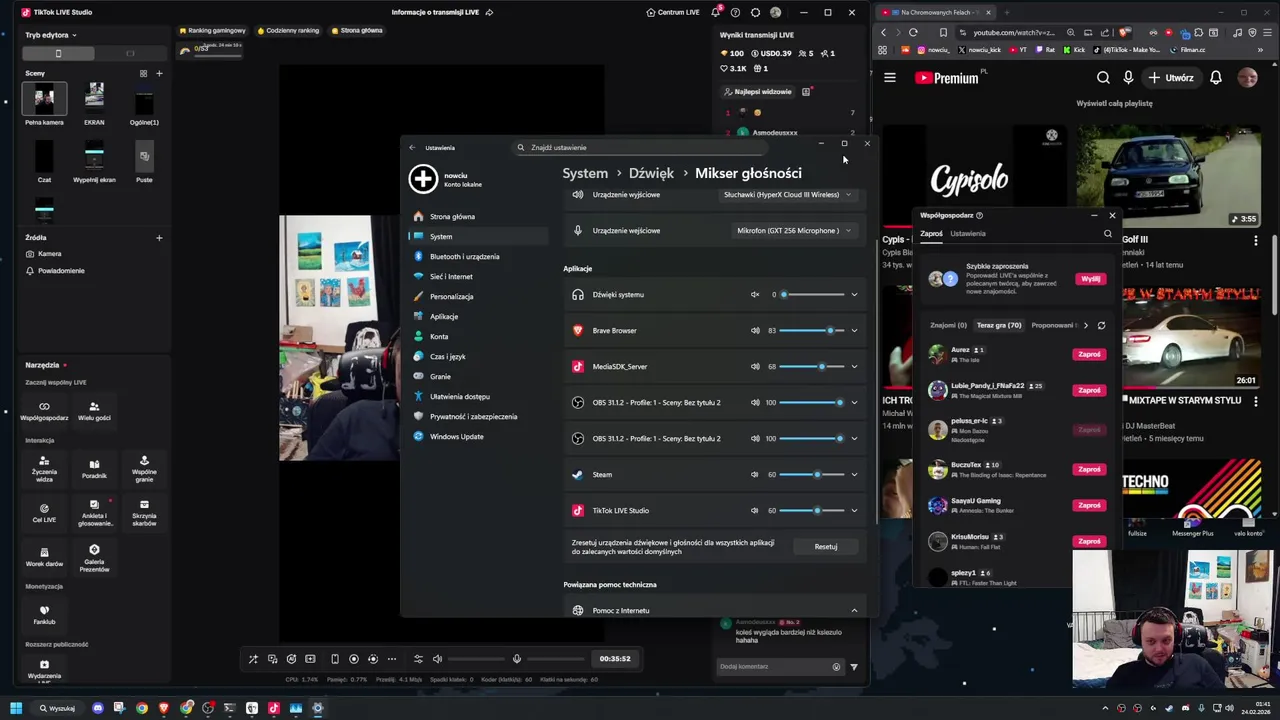The image size is (1280, 720).
Task: Open the Fanklub monetization tool
Action: coord(44,614)
